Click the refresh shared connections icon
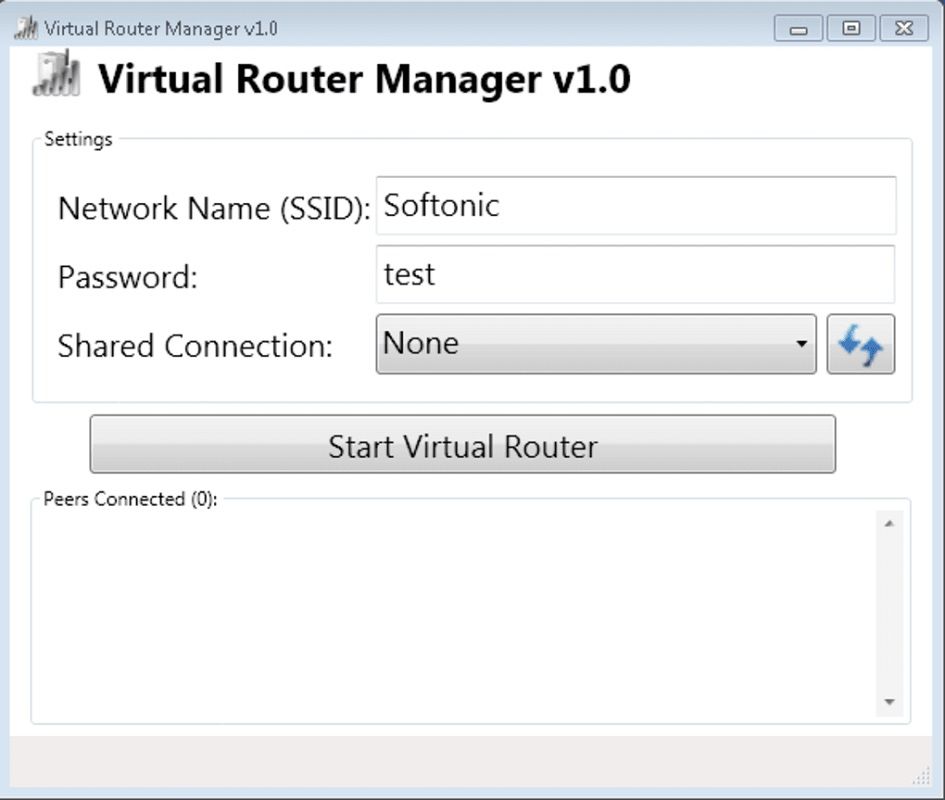Viewport: 945px width, 800px height. pos(860,344)
